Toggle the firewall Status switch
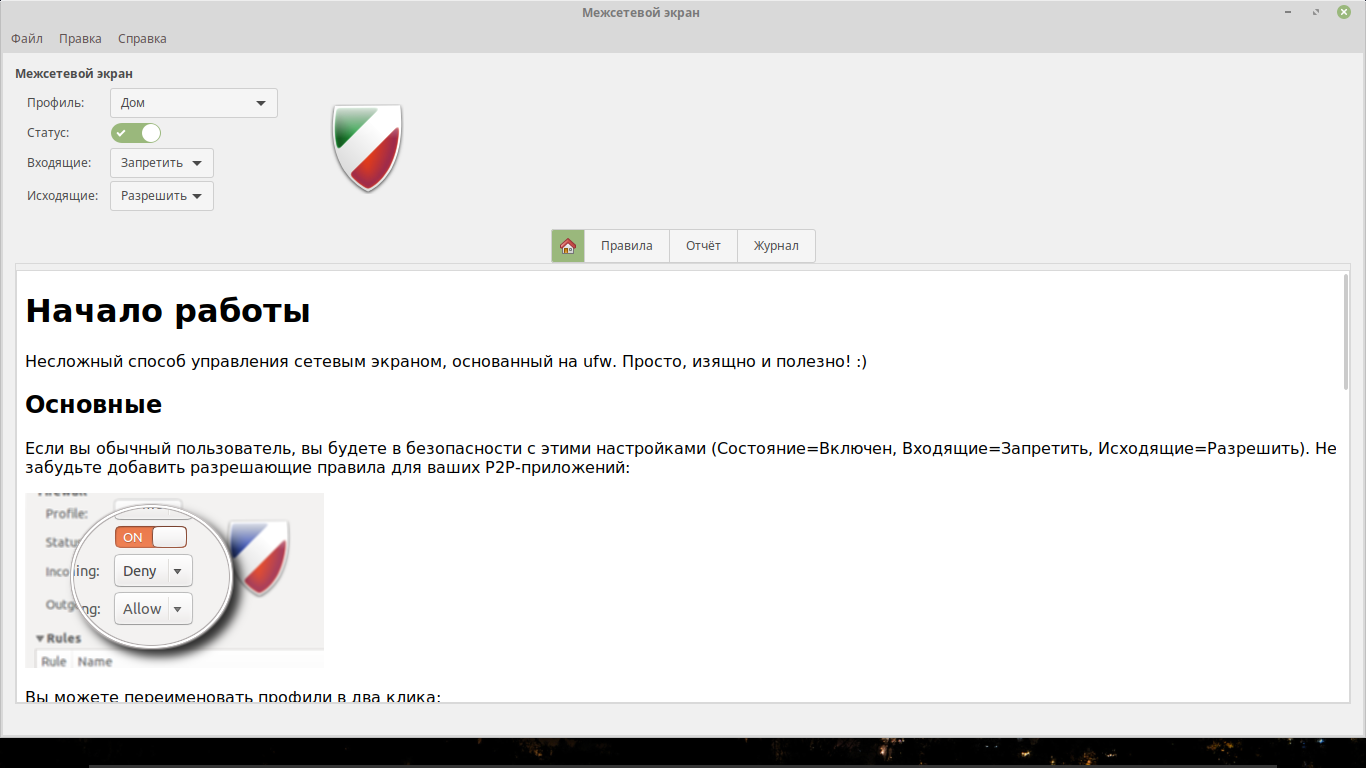Screen dimensions: 1366x768 [x=136, y=133]
